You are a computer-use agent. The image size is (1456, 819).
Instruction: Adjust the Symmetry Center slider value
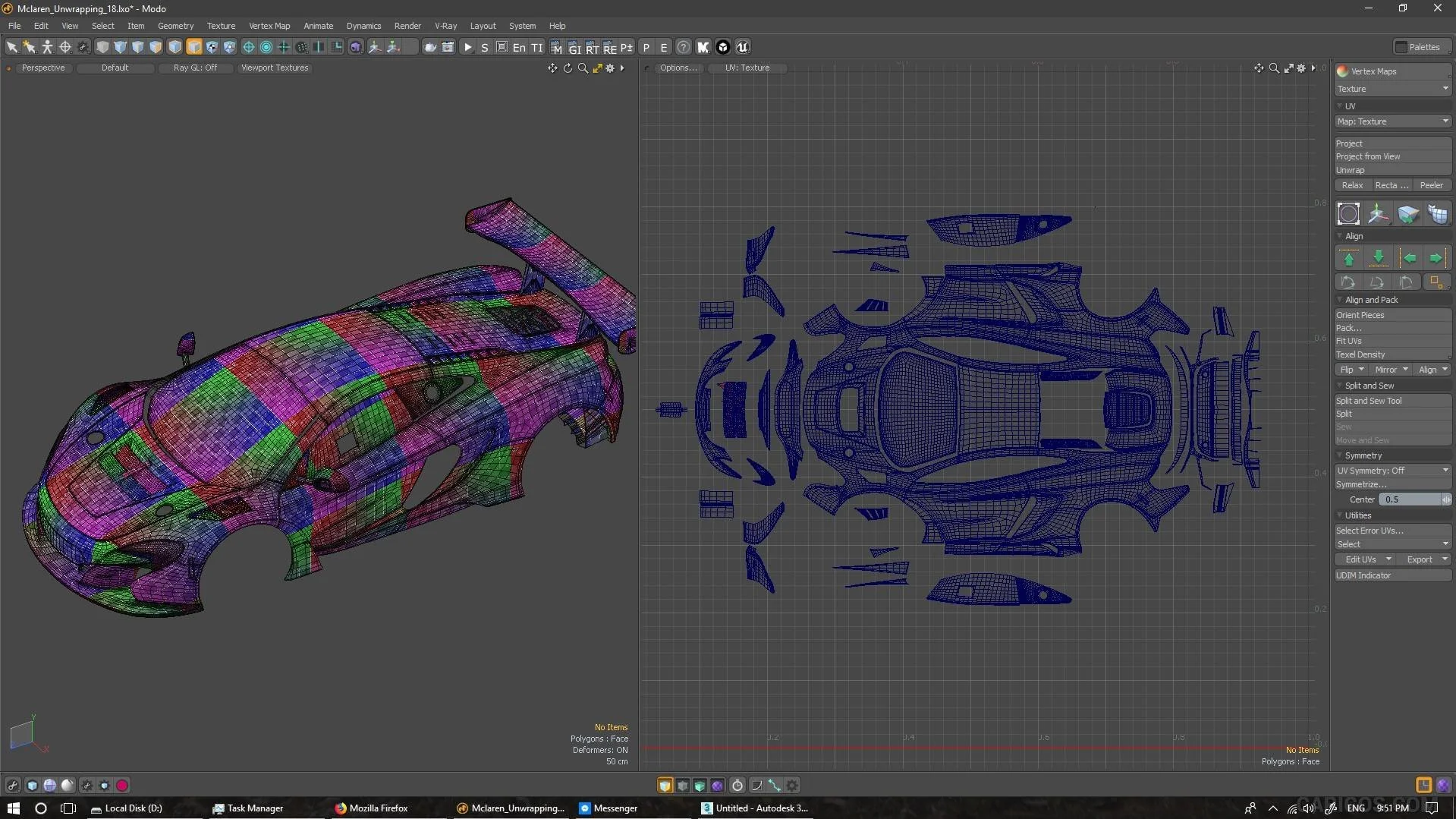(1410, 499)
